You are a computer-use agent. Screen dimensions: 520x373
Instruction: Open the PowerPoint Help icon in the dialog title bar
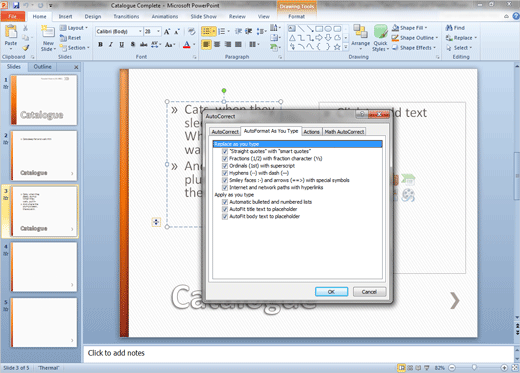[x=362, y=114]
